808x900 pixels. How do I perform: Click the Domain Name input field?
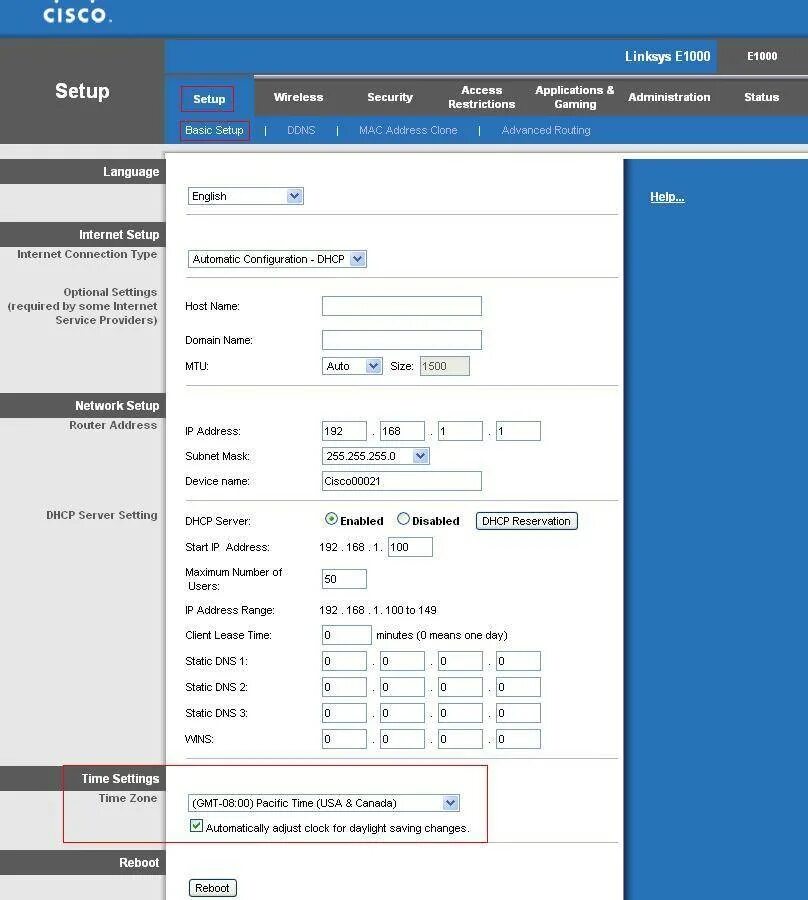pyautogui.click(x=402, y=340)
